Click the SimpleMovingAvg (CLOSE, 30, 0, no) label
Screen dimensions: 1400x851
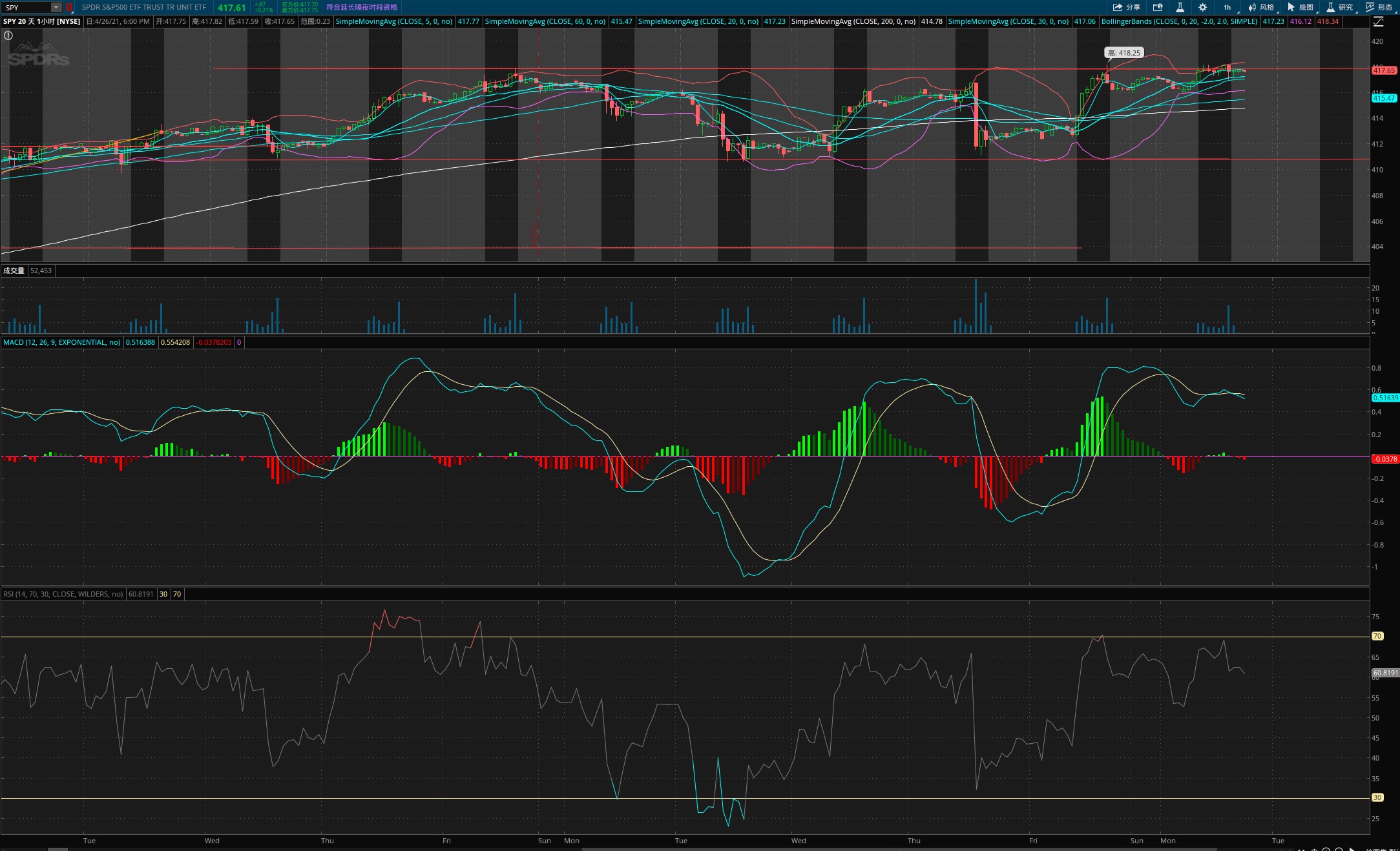coord(1008,21)
